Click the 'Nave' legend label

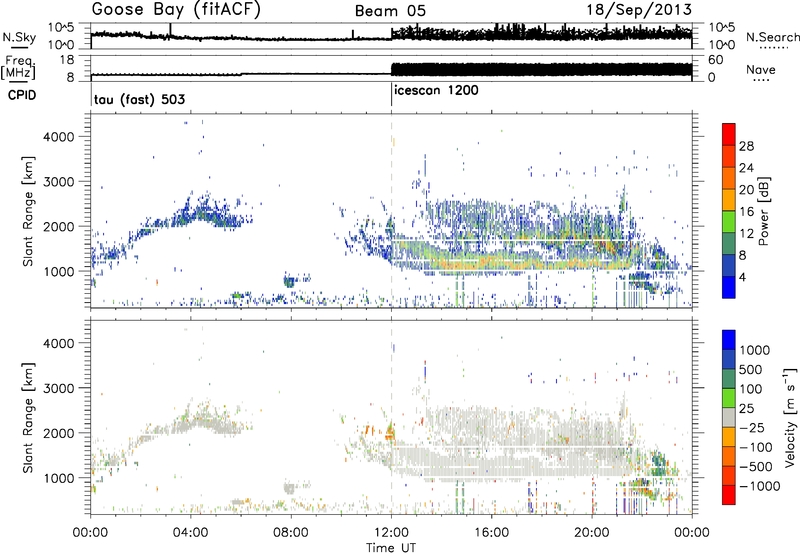[761, 69]
